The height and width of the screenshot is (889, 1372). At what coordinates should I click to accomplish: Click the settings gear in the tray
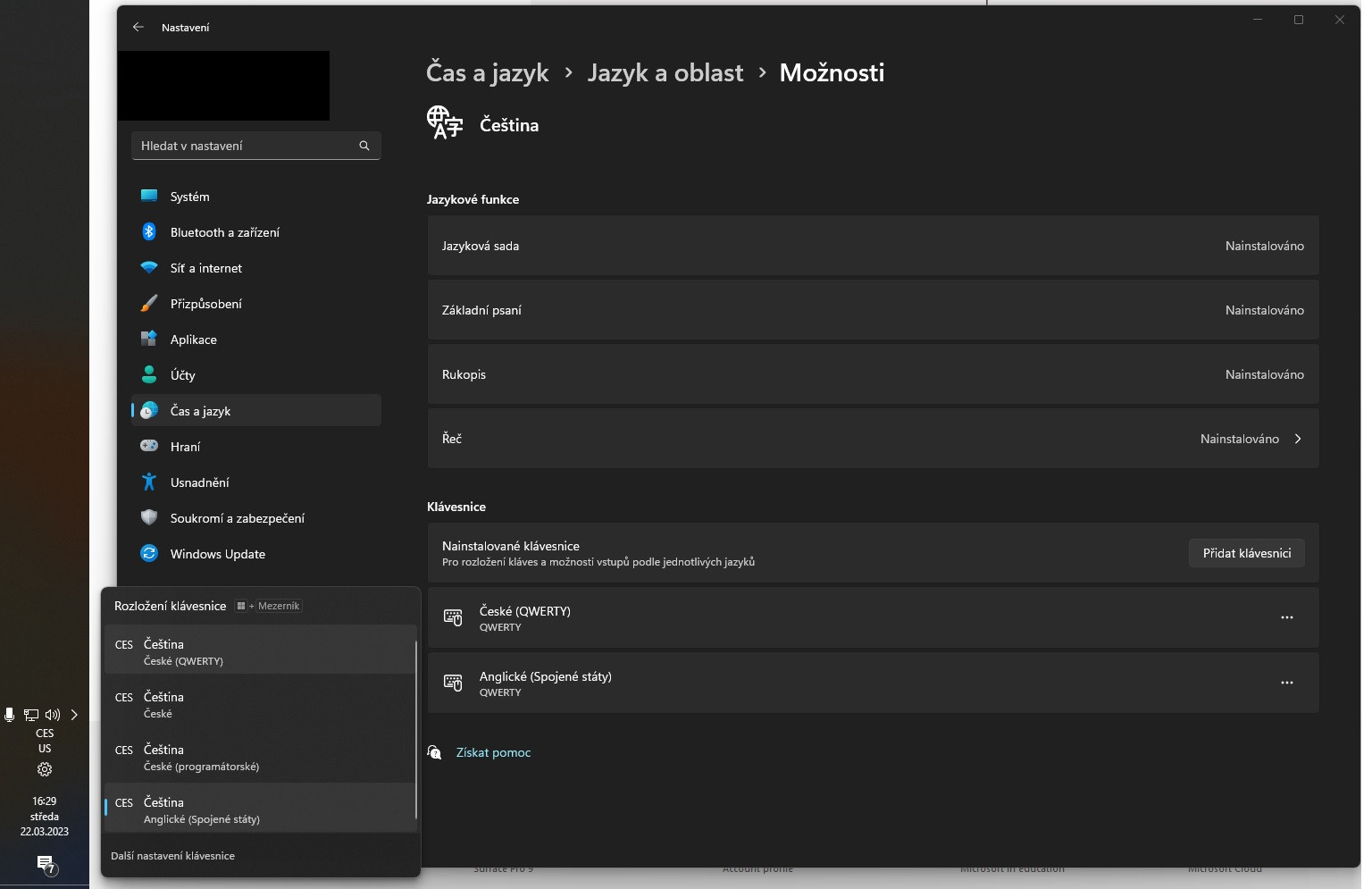[45, 769]
